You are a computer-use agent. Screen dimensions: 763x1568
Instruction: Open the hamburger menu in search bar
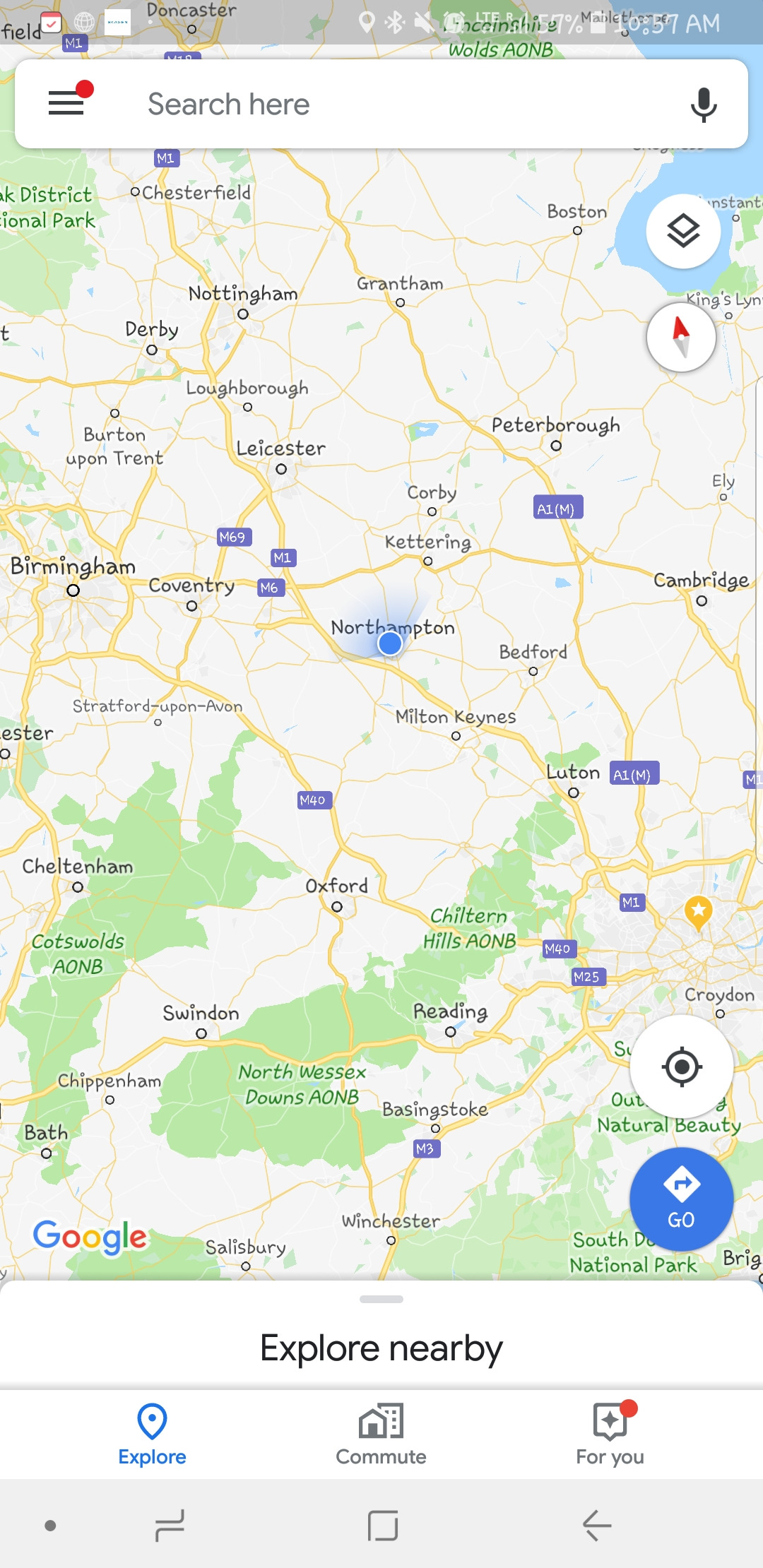point(66,103)
